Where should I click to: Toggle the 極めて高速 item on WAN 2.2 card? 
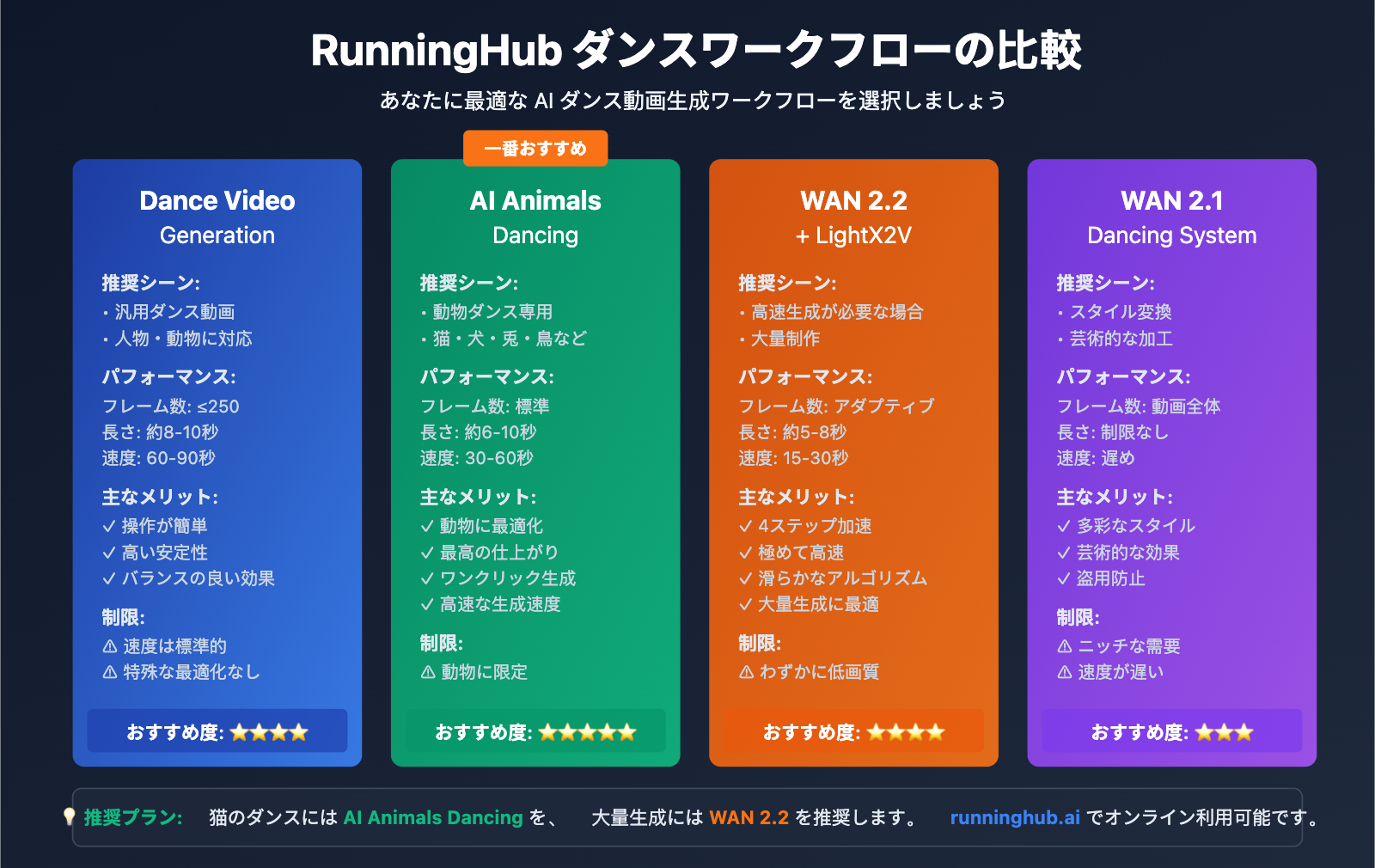click(797, 553)
